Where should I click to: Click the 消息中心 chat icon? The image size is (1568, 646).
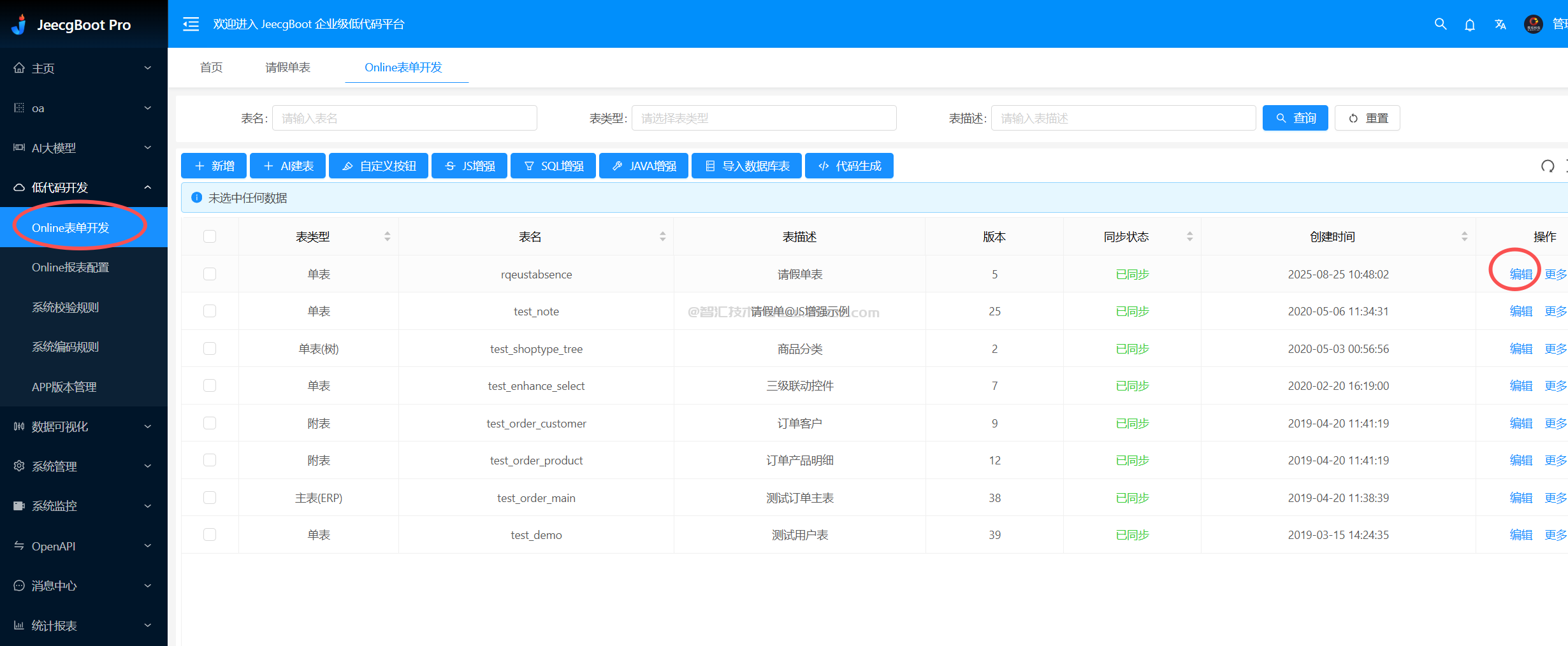coord(19,585)
